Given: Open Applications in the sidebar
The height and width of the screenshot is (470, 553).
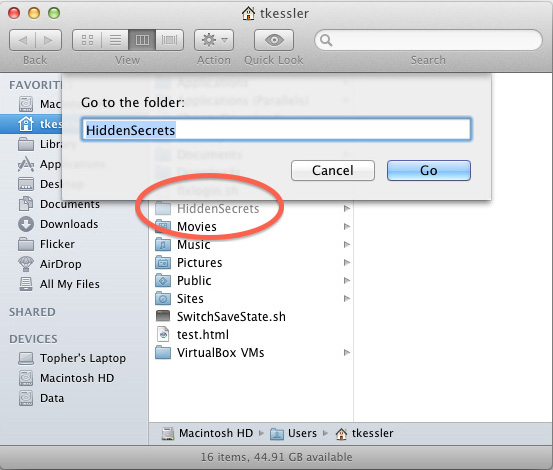Looking at the screenshot, I should pos(40,164).
